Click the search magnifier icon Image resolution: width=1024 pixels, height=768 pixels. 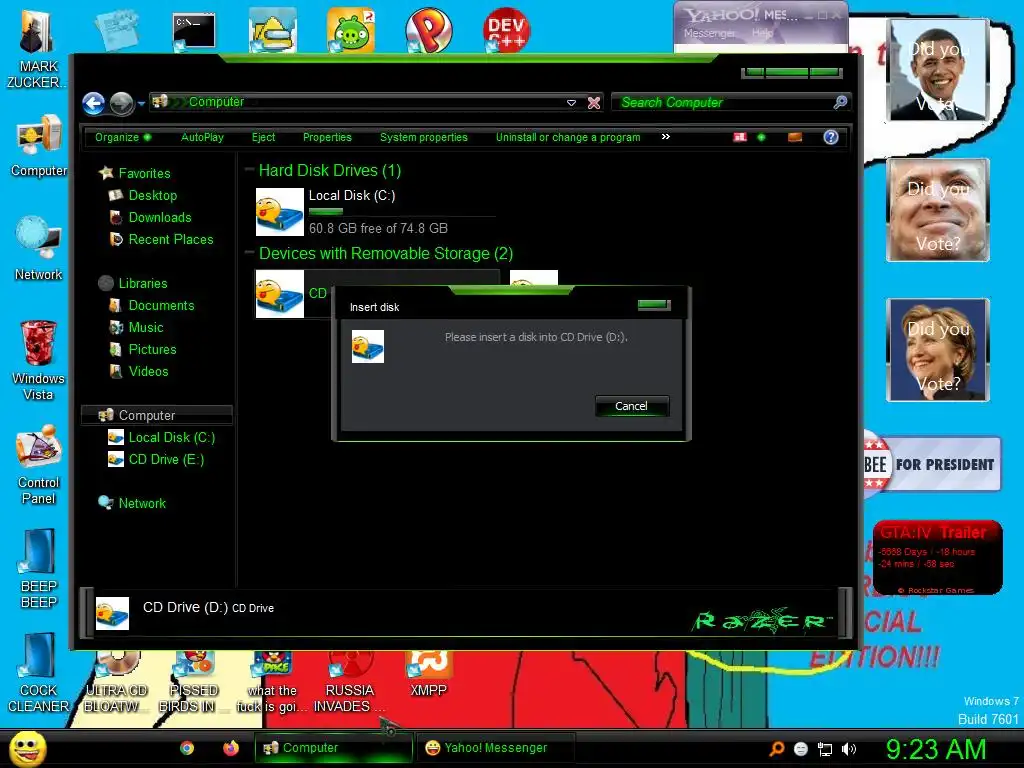pos(840,103)
